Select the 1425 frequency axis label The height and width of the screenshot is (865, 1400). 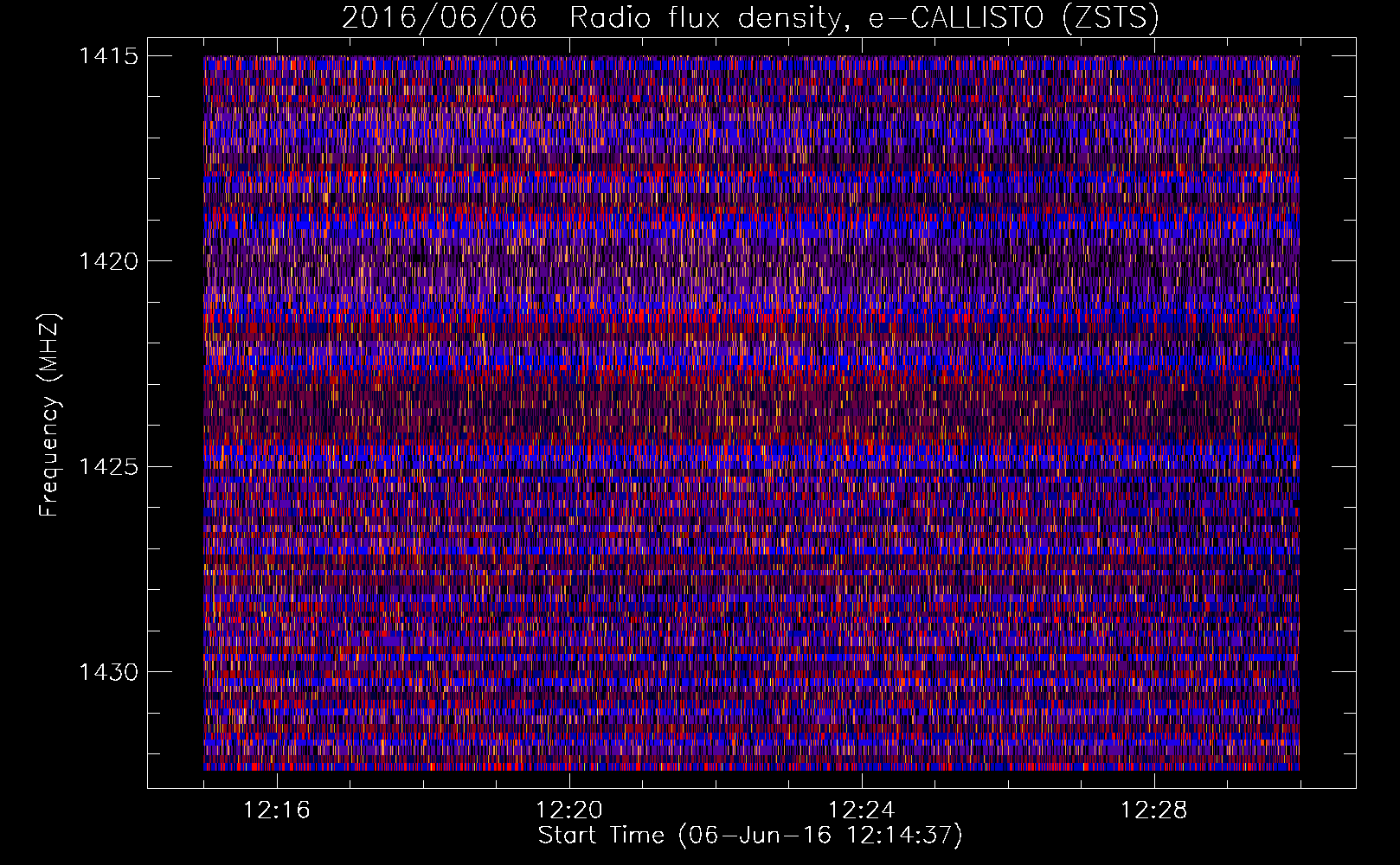coord(108,467)
